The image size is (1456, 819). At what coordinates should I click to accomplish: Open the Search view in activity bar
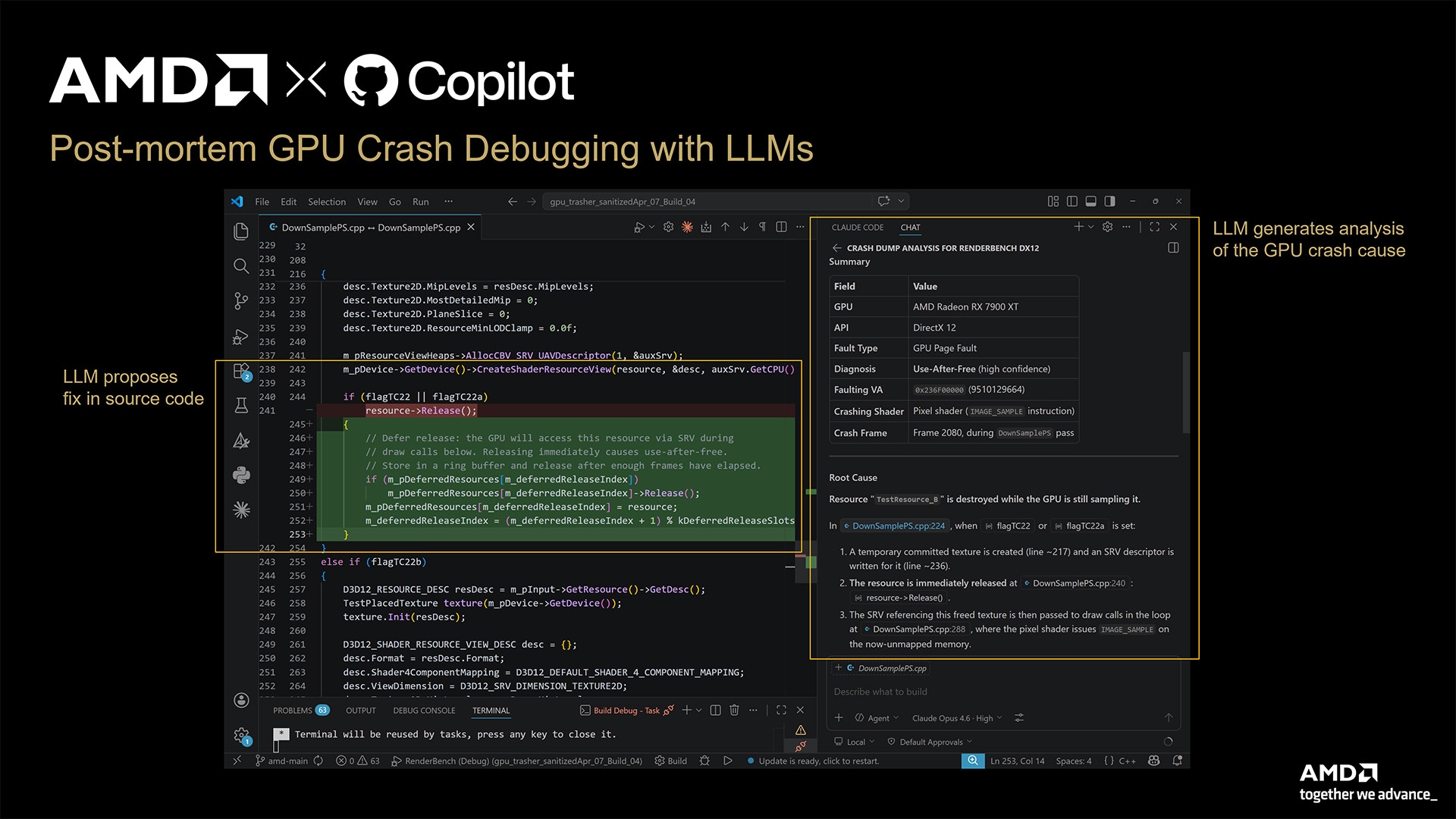[x=241, y=266]
